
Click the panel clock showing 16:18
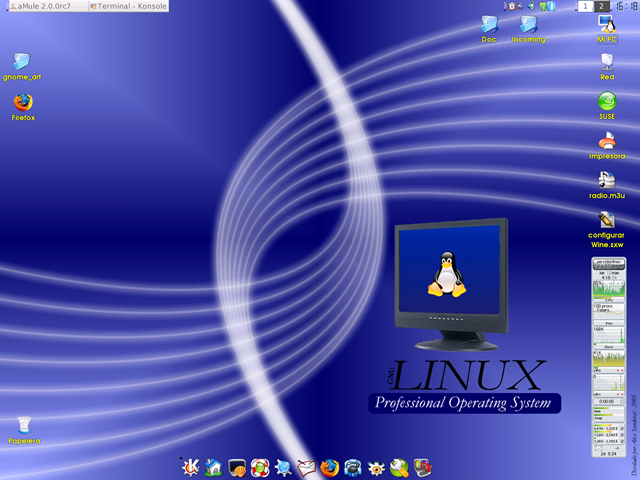click(627, 7)
